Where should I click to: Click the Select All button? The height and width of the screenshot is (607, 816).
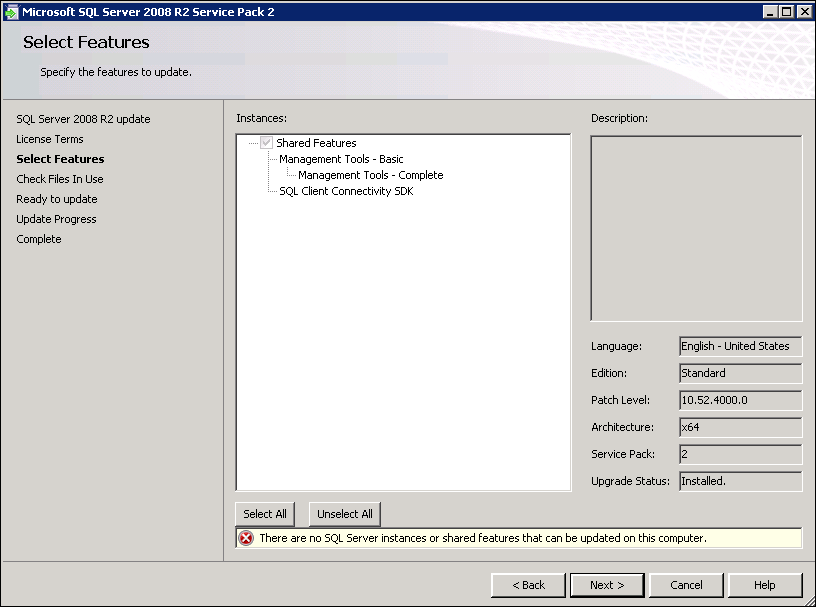pos(265,514)
